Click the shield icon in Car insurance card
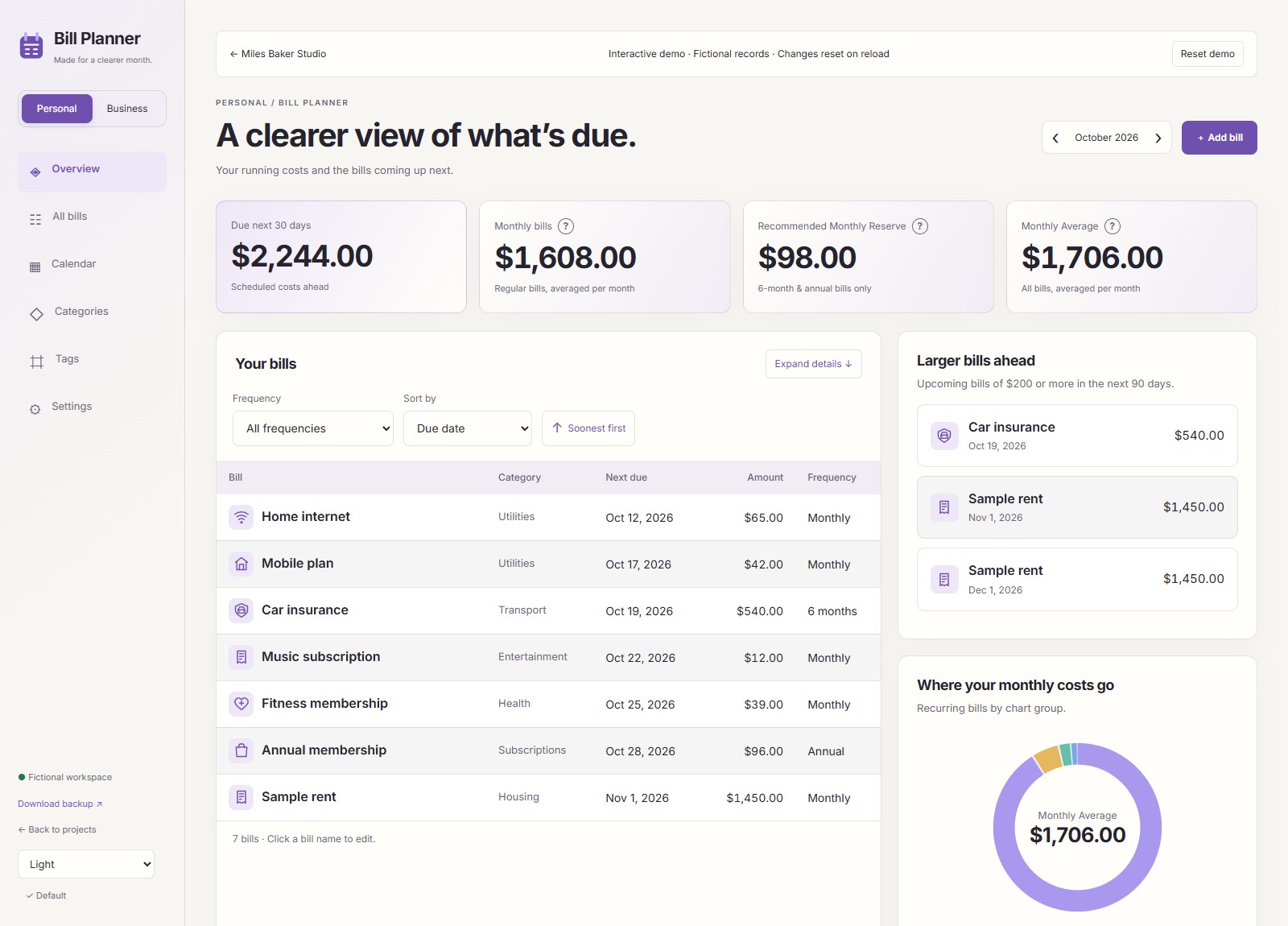Screen dimensions: 1288x926 (x=944, y=436)
